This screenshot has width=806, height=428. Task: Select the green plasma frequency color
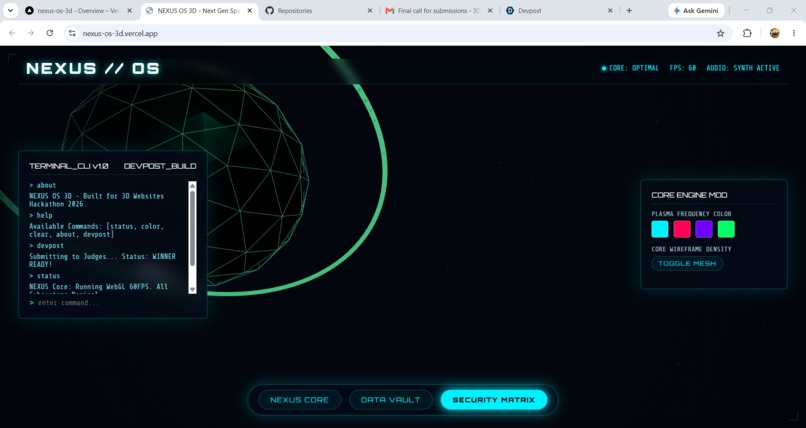[726, 229]
